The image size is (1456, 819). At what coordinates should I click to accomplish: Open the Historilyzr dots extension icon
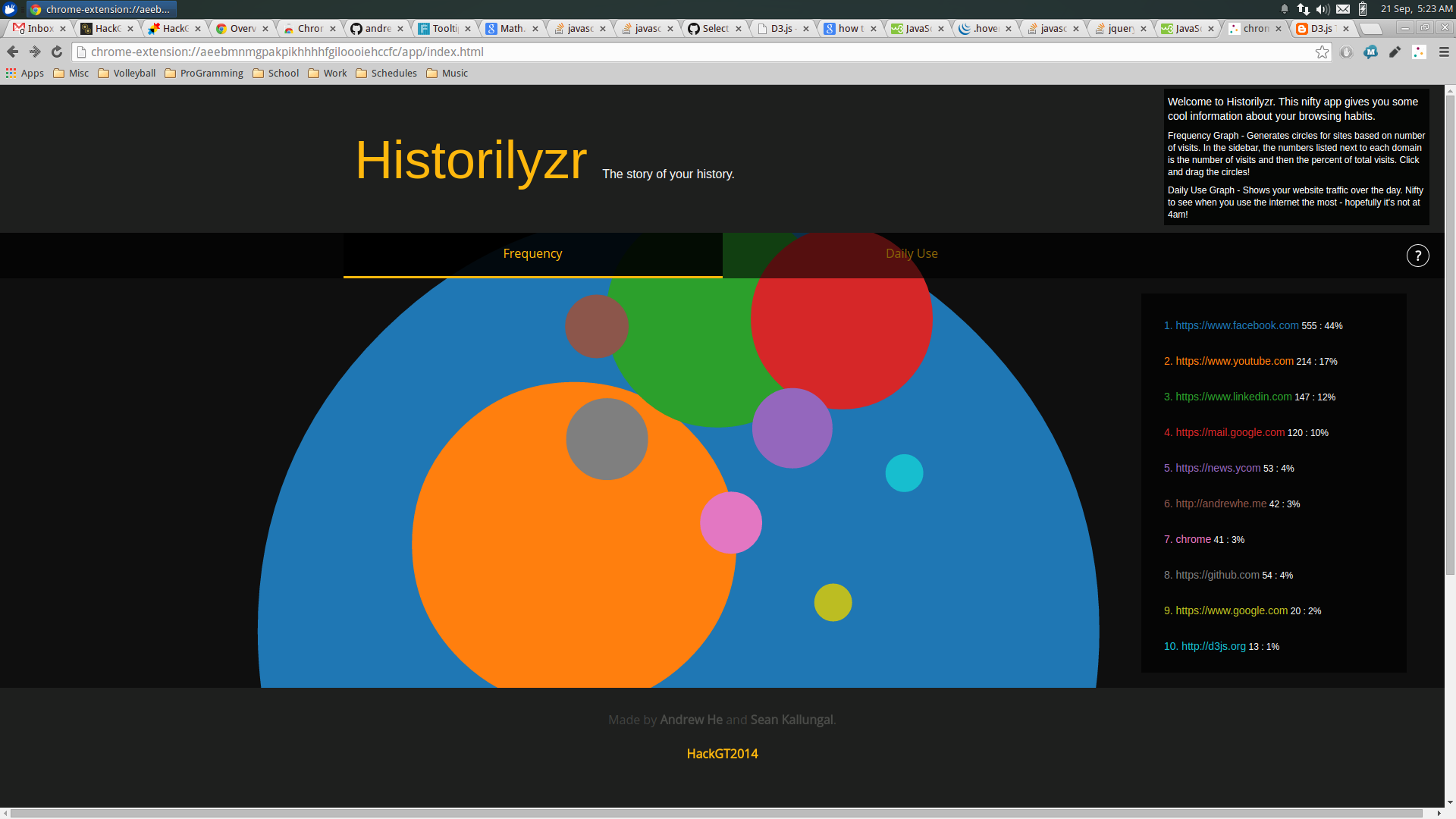[x=1419, y=52]
